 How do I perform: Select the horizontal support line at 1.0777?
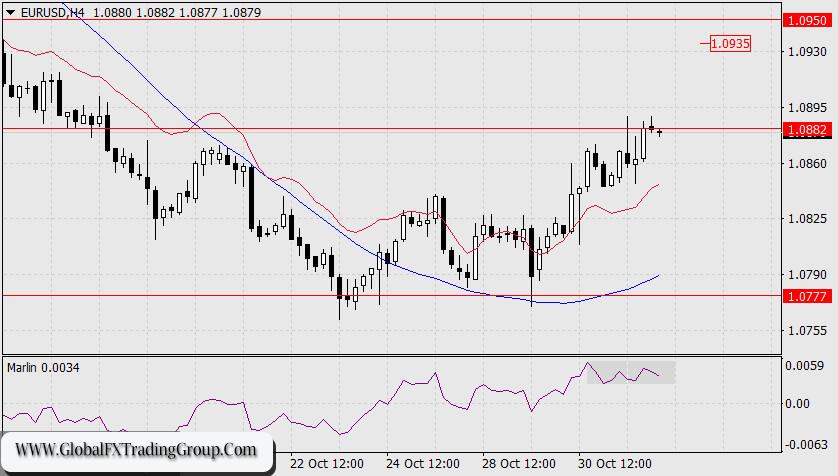392,295
